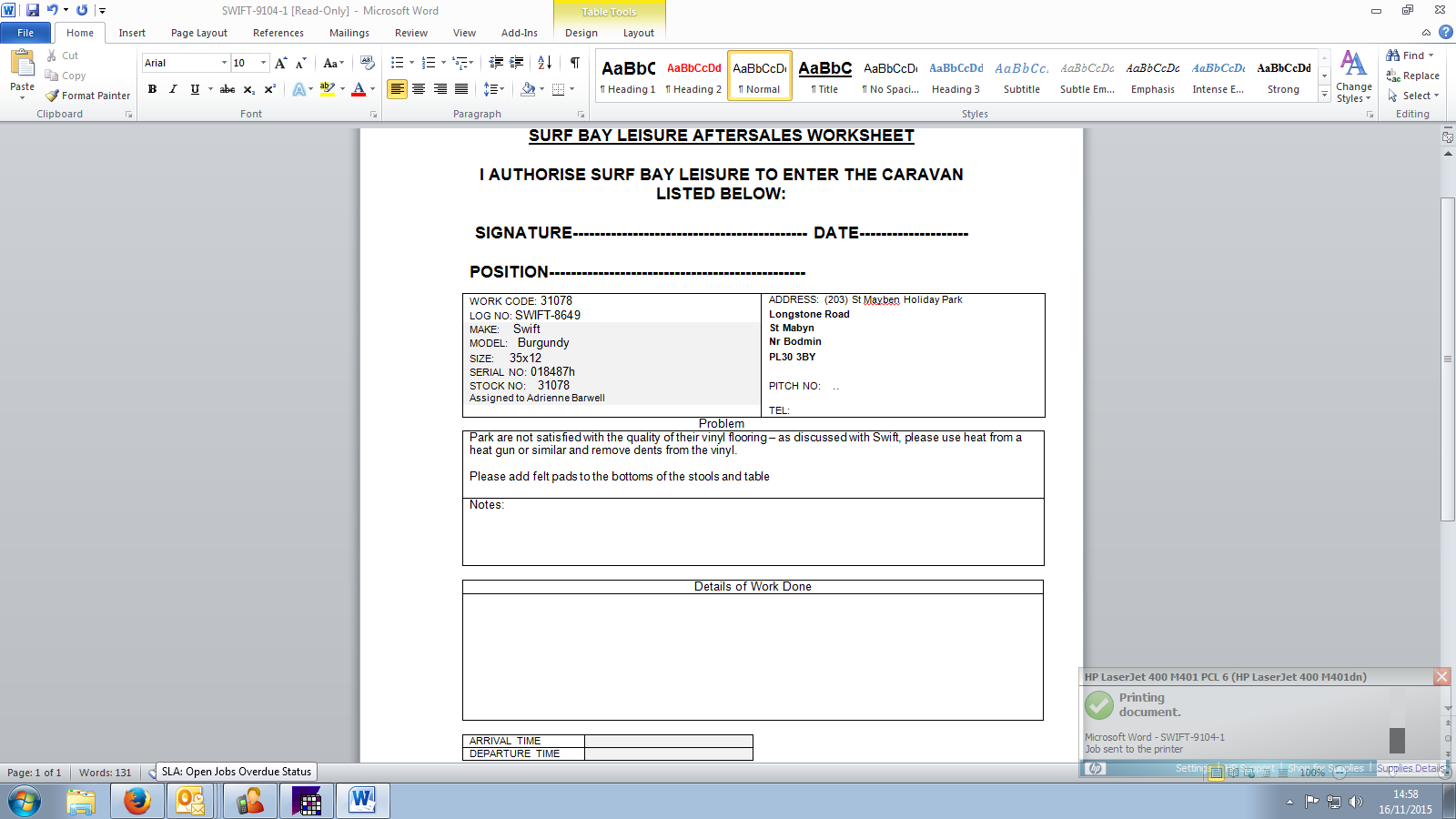Open the Select dropdown in Editing
The width and height of the screenshot is (1456, 819).
(x=1413, y=96)
